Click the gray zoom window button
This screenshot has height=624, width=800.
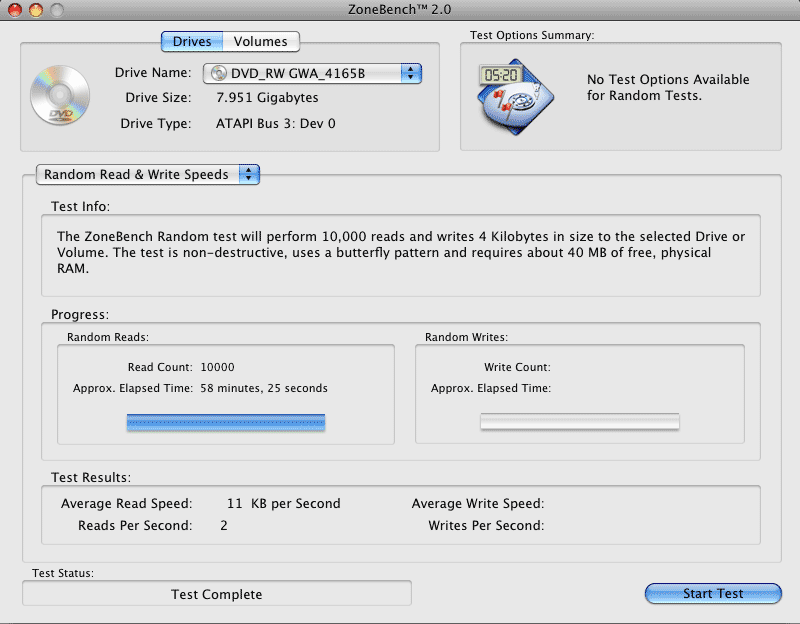click(x=56, y=11)
